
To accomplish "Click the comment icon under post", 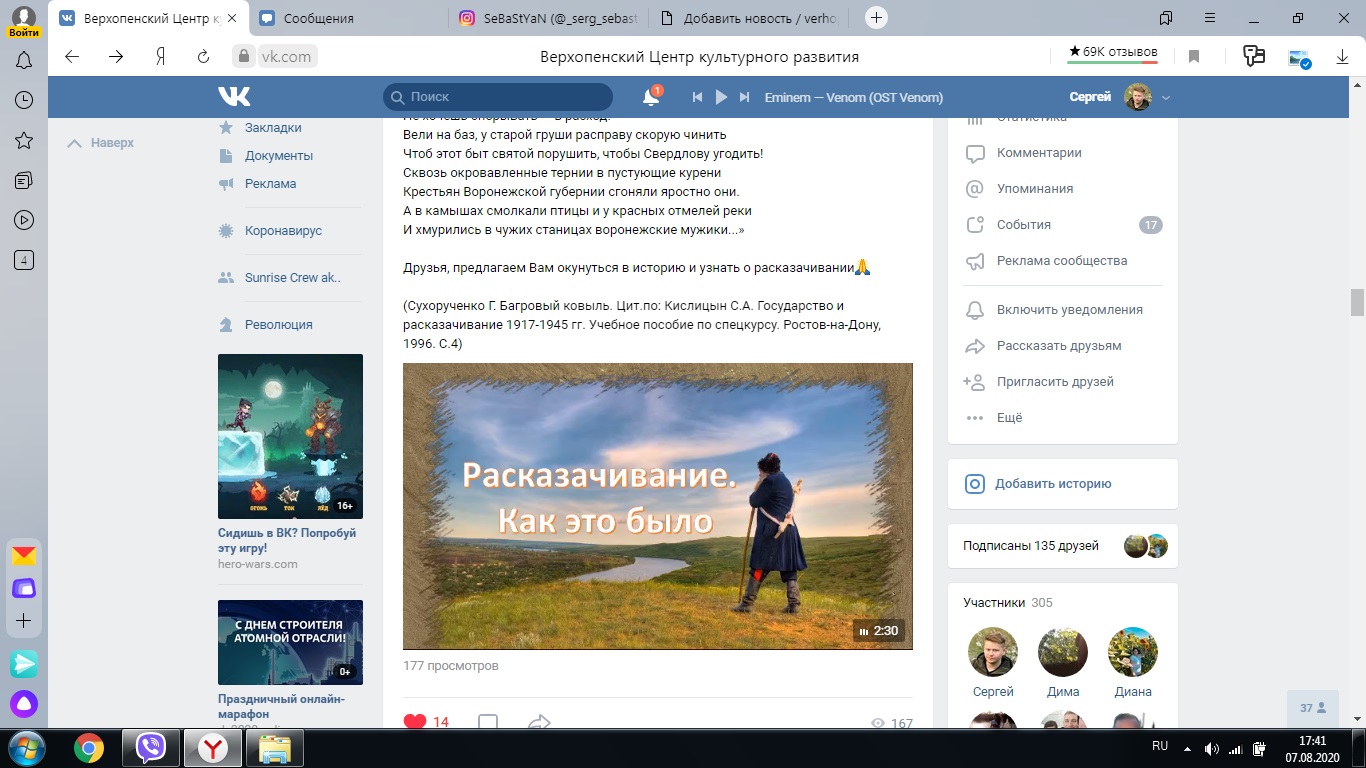I will click(x=488, y=722).
